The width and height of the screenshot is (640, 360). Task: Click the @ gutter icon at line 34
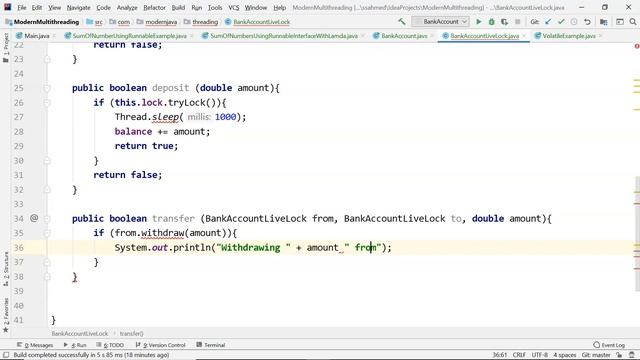tap(34, 218)
